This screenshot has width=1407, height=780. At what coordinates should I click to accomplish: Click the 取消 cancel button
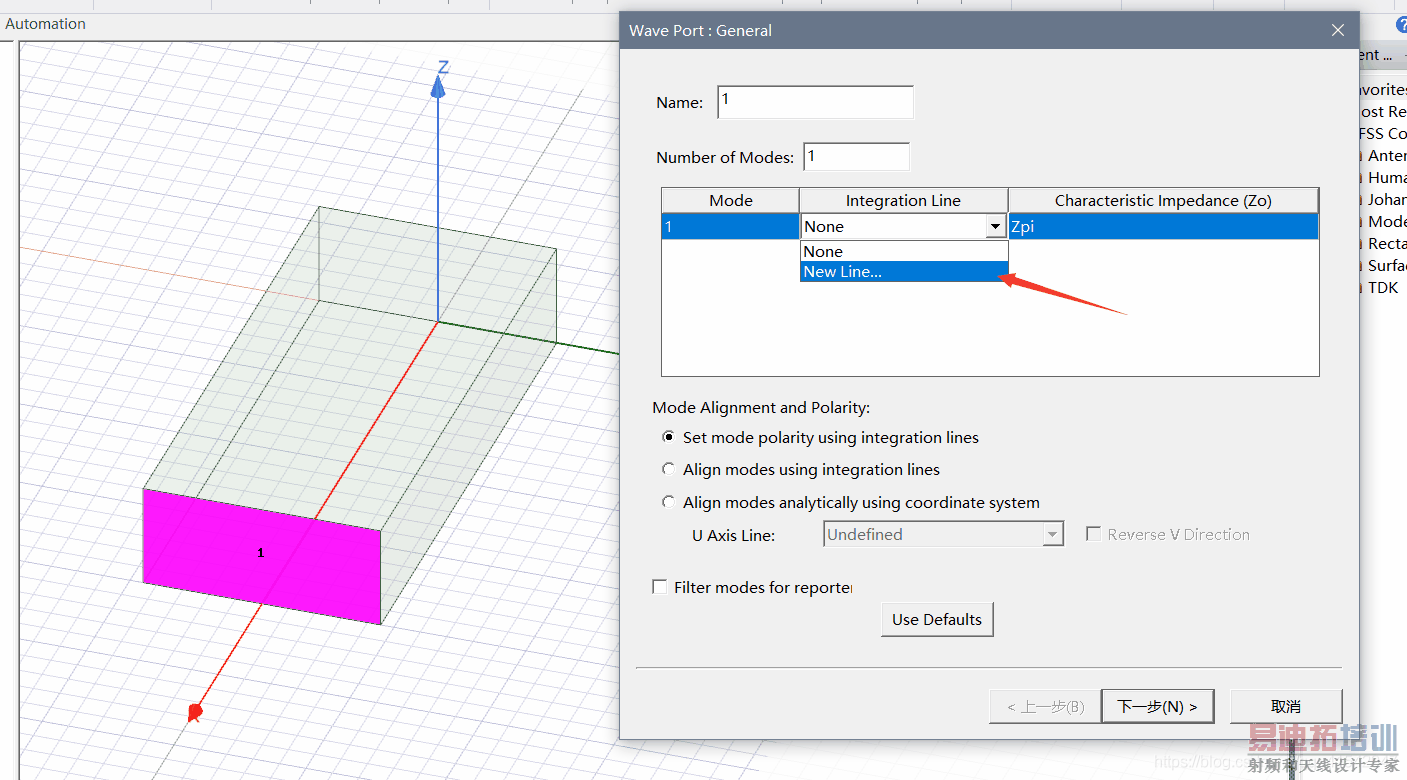tap(1285, 706)
